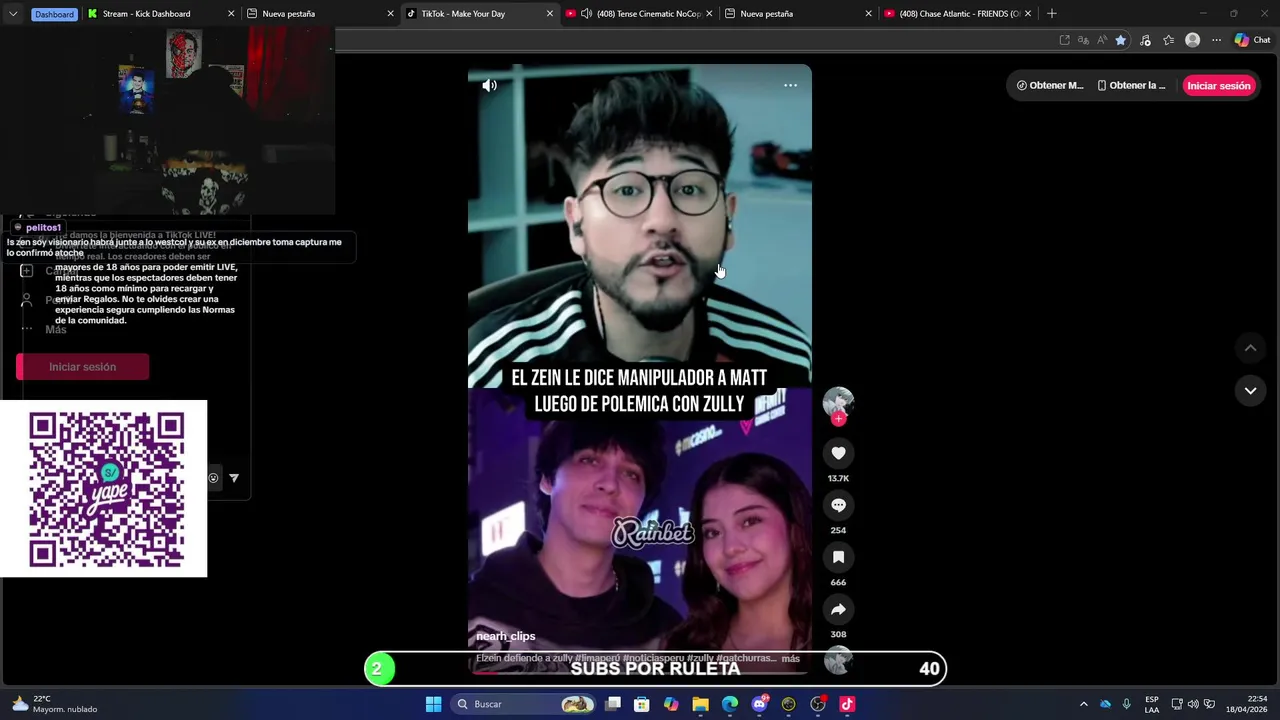Screen dimensions: 1280x720
Task: Save the video with the bookmark icon
Action: click(x=838, y=557)
